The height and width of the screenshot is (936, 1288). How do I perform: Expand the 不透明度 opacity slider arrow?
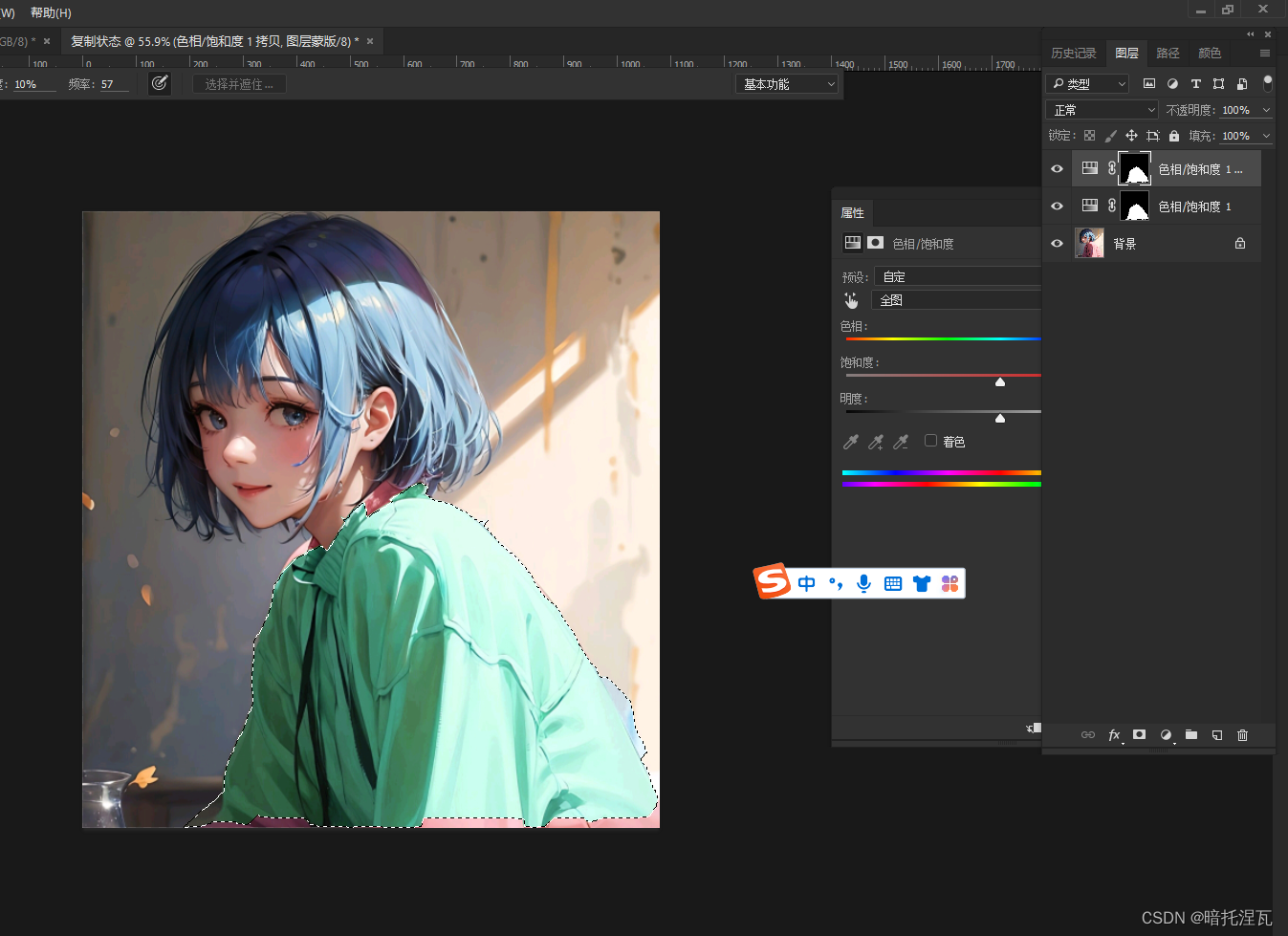pos(1266,110)
